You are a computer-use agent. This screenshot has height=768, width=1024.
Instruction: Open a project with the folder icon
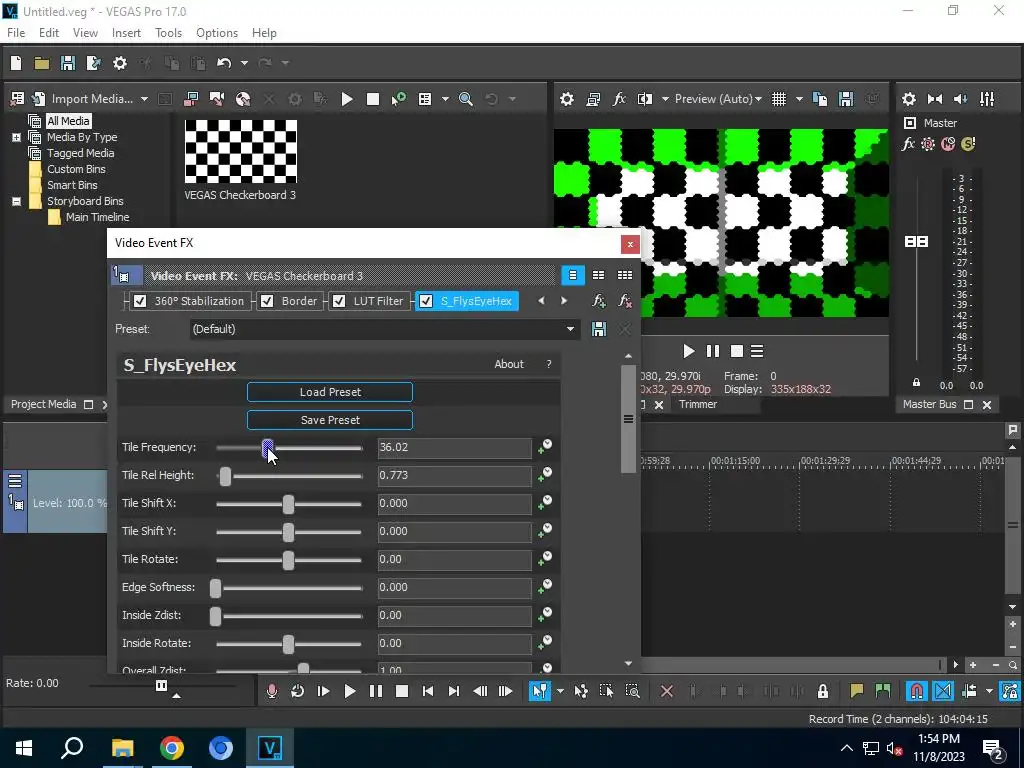point(42,63)
